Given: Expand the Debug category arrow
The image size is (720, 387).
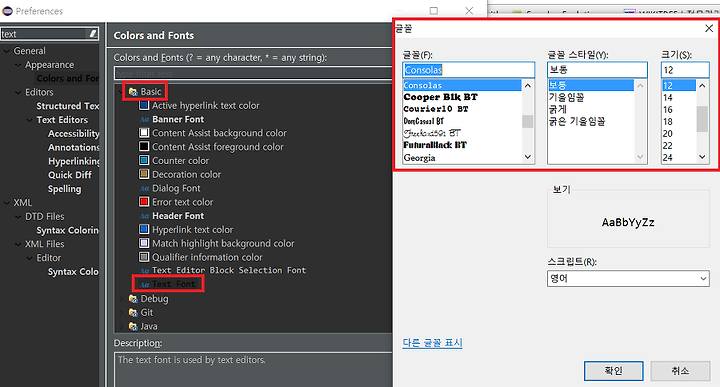Looking at the screenshot, I should tap(122, 299).
